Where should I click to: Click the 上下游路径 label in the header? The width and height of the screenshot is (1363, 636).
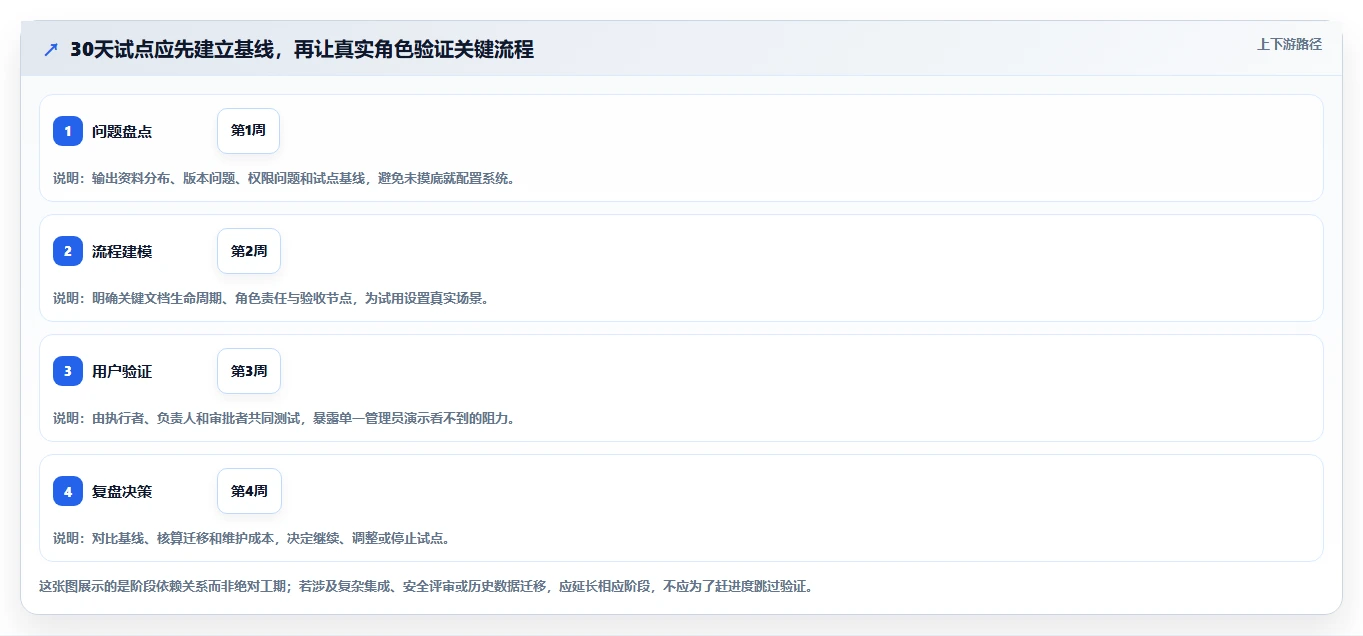(1289, 44)
